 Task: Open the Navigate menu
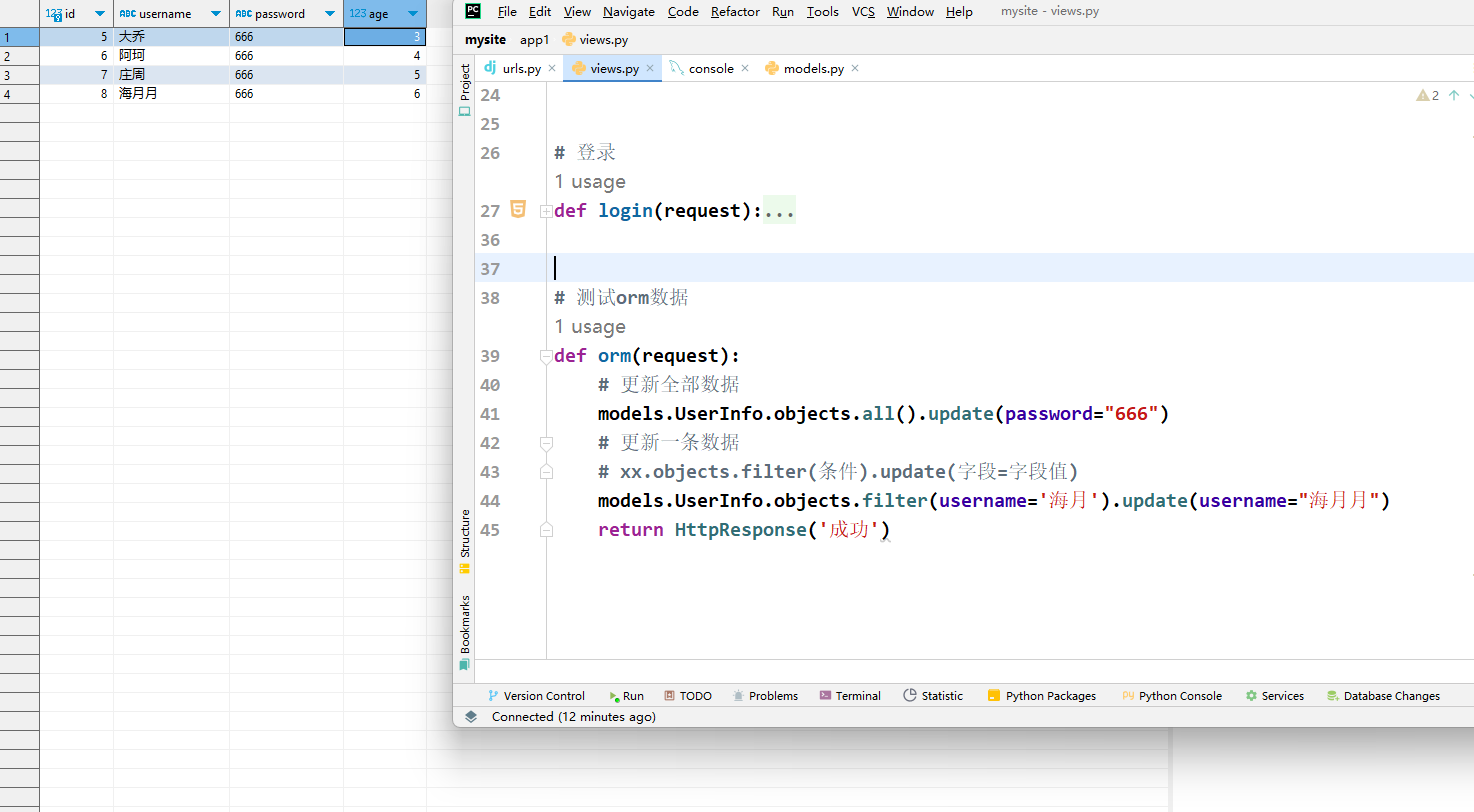click(629, 12)
